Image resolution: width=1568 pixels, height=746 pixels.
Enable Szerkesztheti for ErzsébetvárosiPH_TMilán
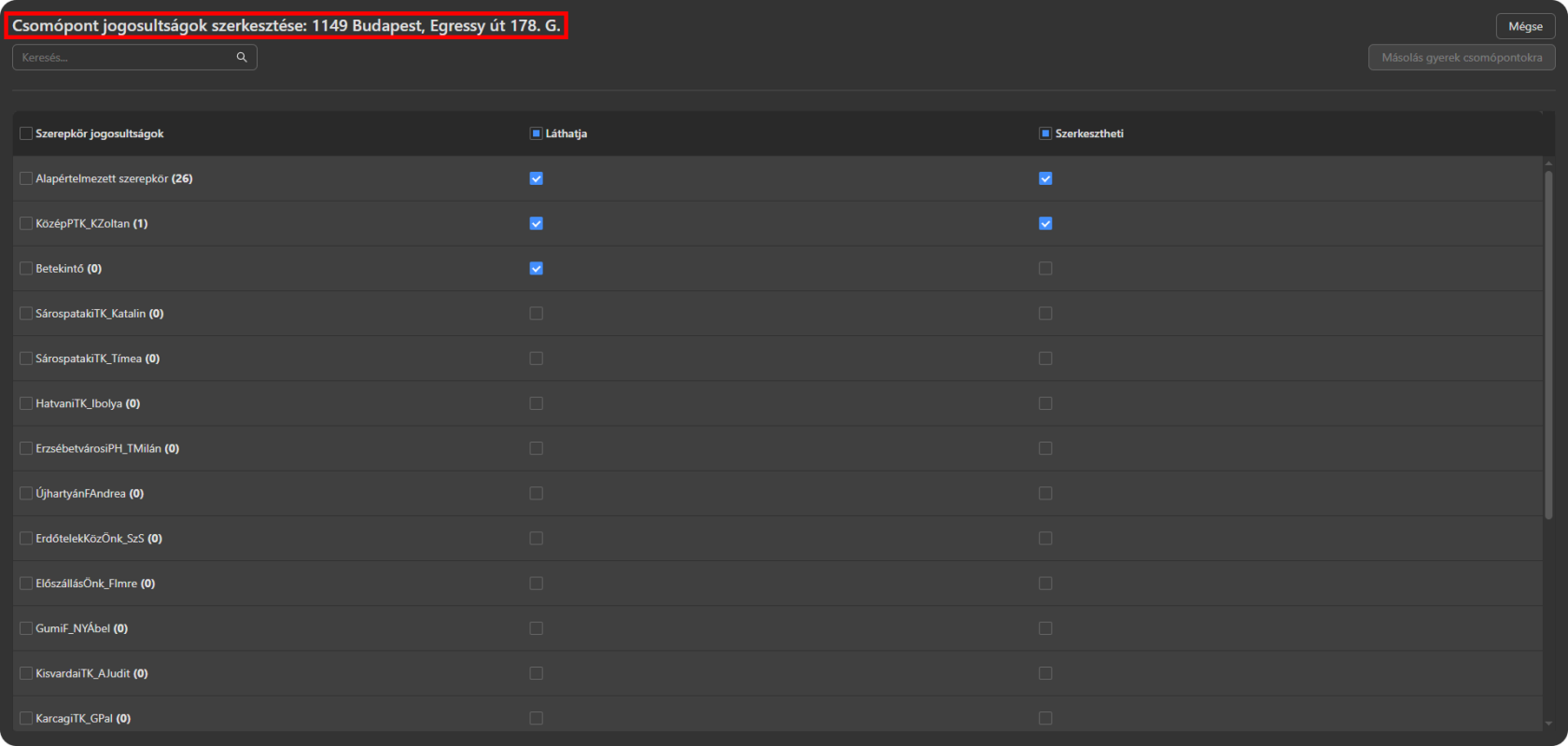[x=1045, y=448]
